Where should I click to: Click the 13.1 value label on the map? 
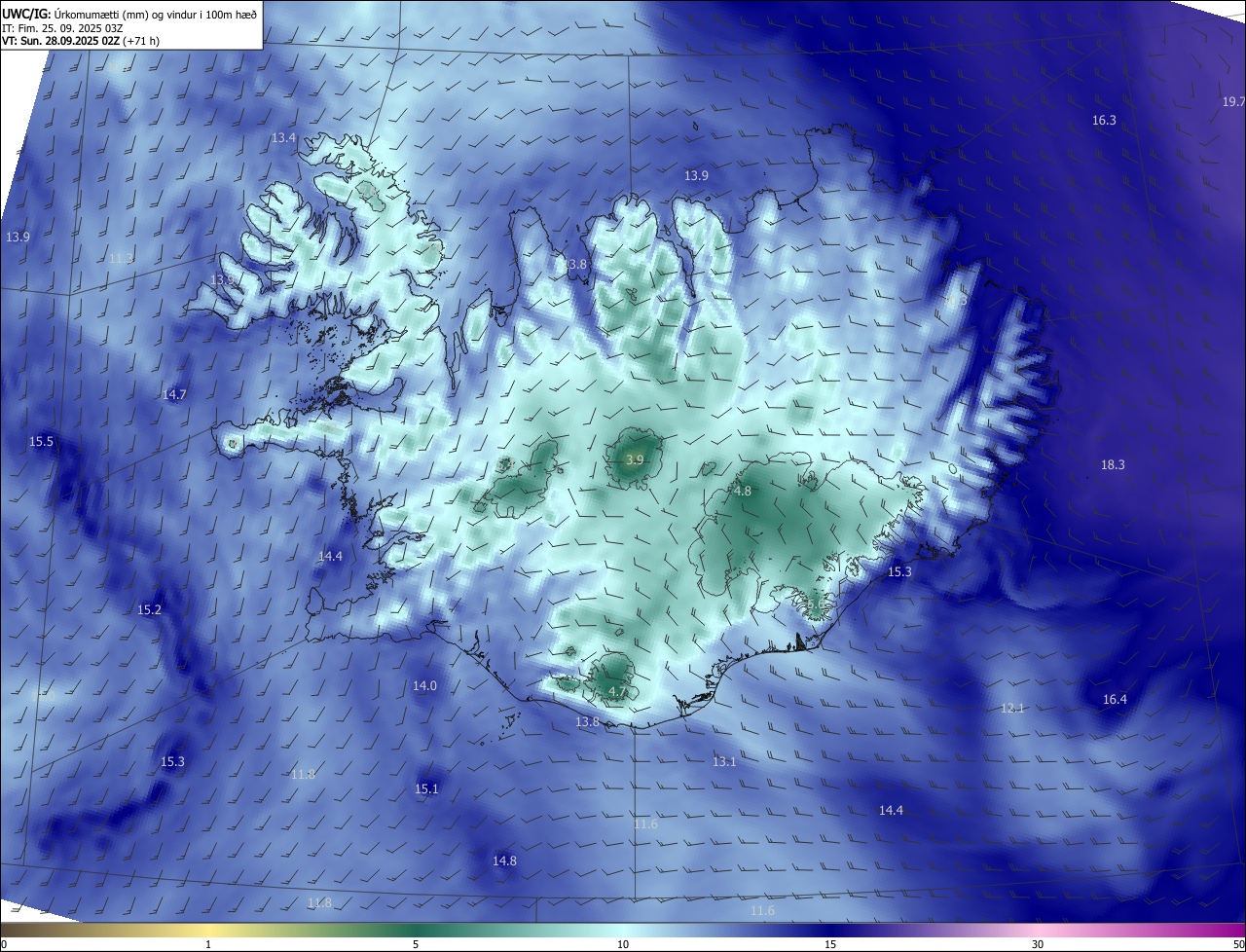point(724,762)
